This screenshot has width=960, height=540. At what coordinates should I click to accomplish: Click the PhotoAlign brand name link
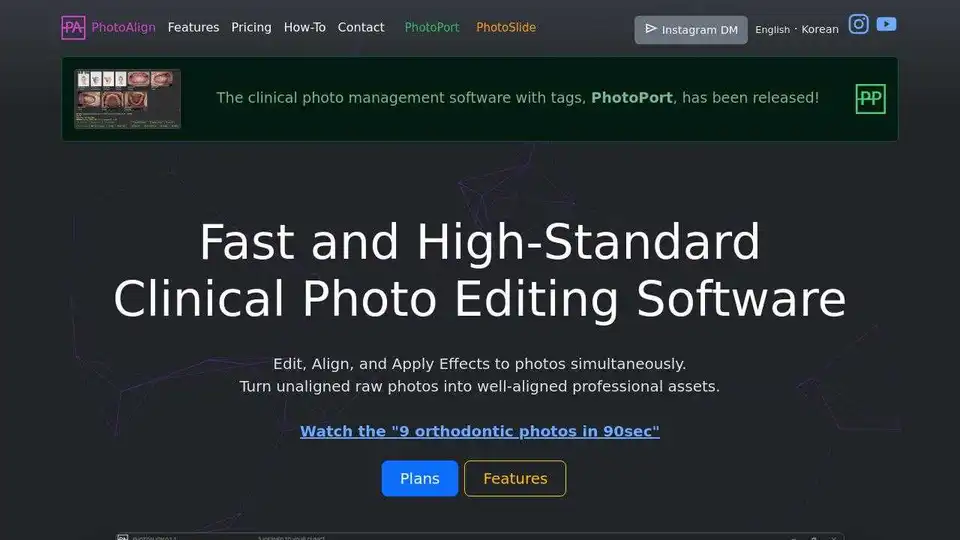(x=123, y=28)
